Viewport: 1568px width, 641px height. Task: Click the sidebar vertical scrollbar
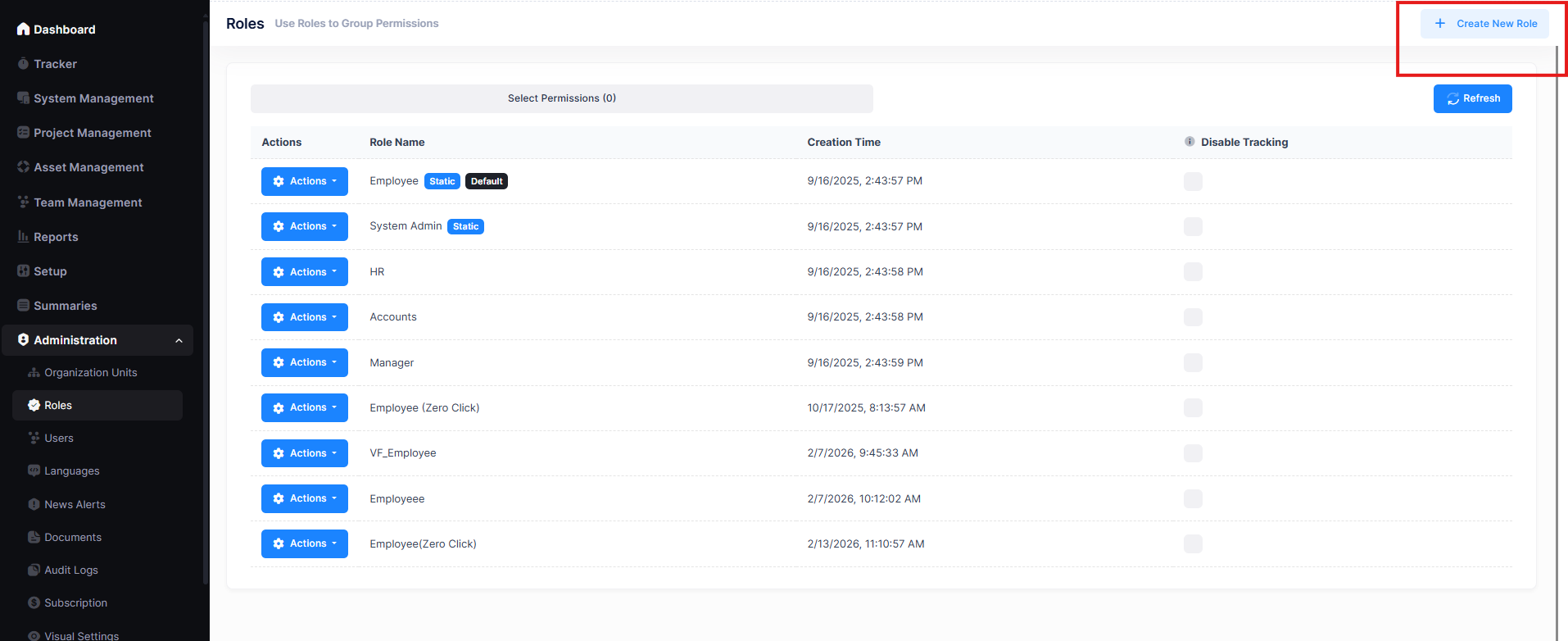[x=206, y=303]
